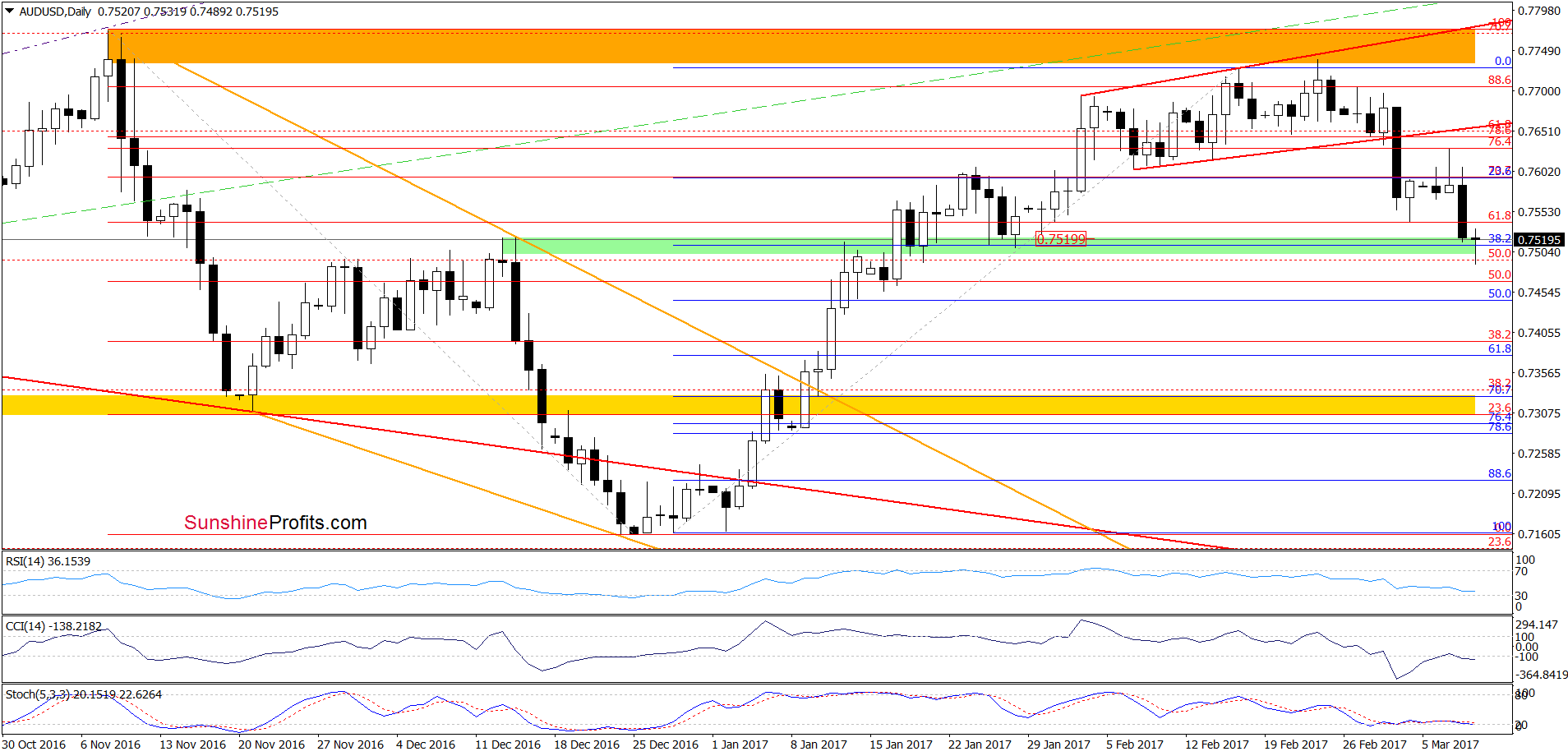Select the yellow support zone rectangle
This screenshot has height=756, width=1568.
pos(739,405)
